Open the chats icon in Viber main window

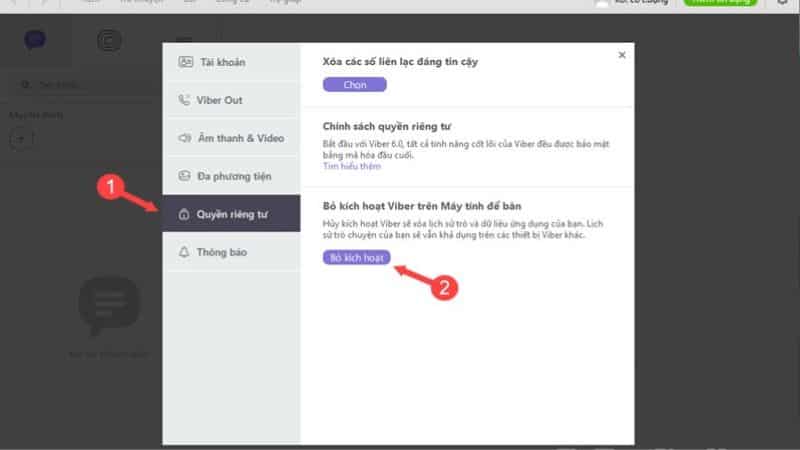point(35,40)
